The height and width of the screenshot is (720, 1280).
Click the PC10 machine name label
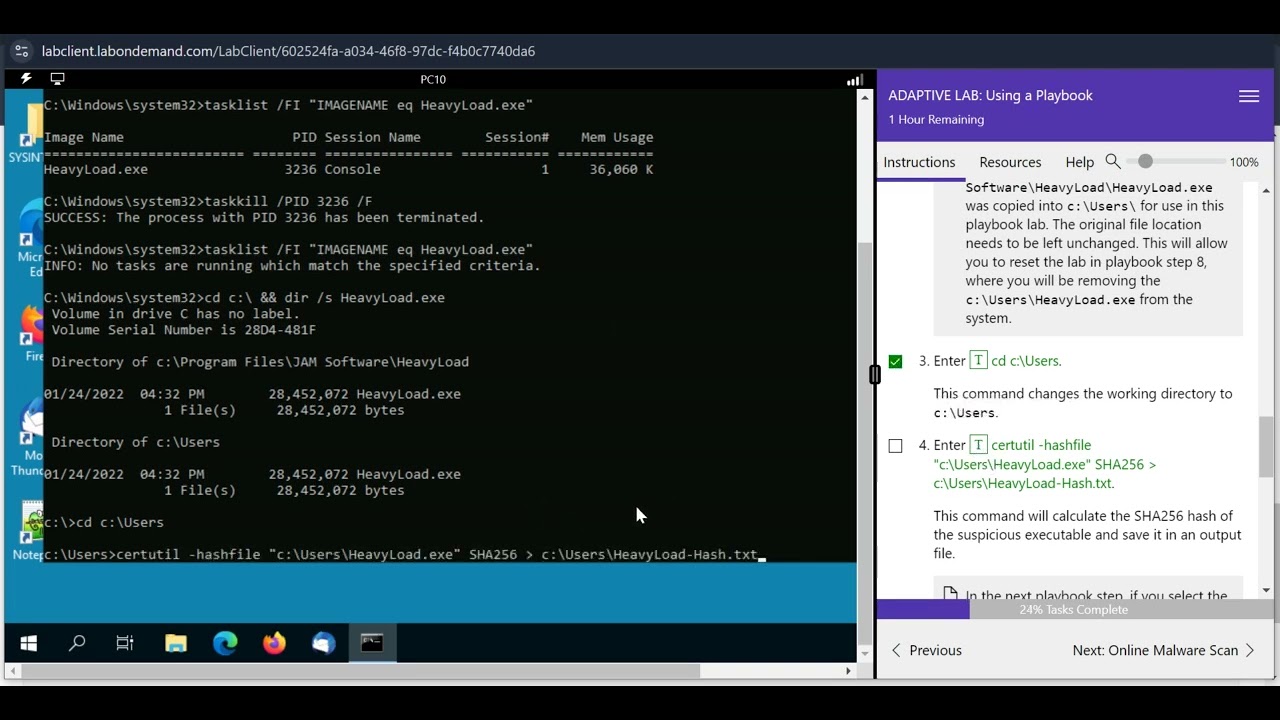433,79
